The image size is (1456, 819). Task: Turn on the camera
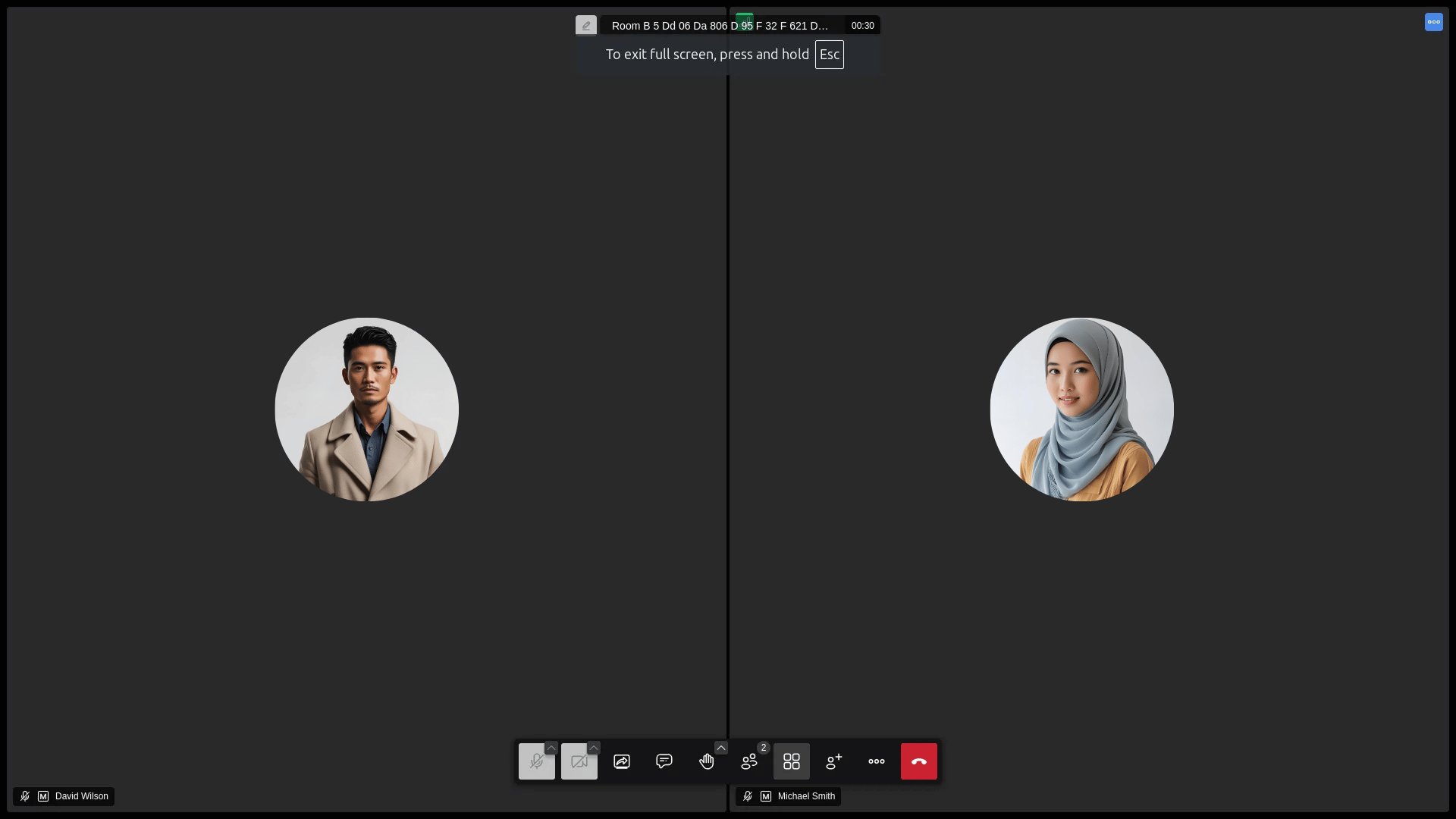tap(578, 761)
